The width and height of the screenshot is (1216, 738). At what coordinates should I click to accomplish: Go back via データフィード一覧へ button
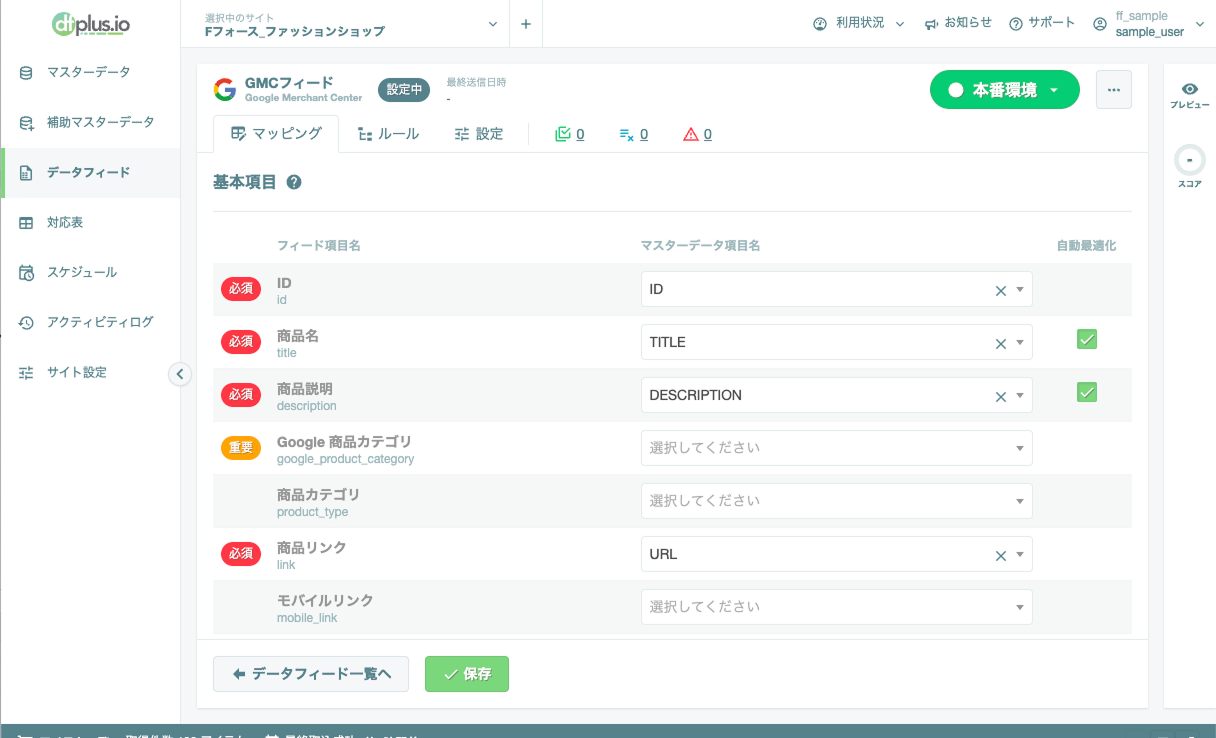coord(310,673)
